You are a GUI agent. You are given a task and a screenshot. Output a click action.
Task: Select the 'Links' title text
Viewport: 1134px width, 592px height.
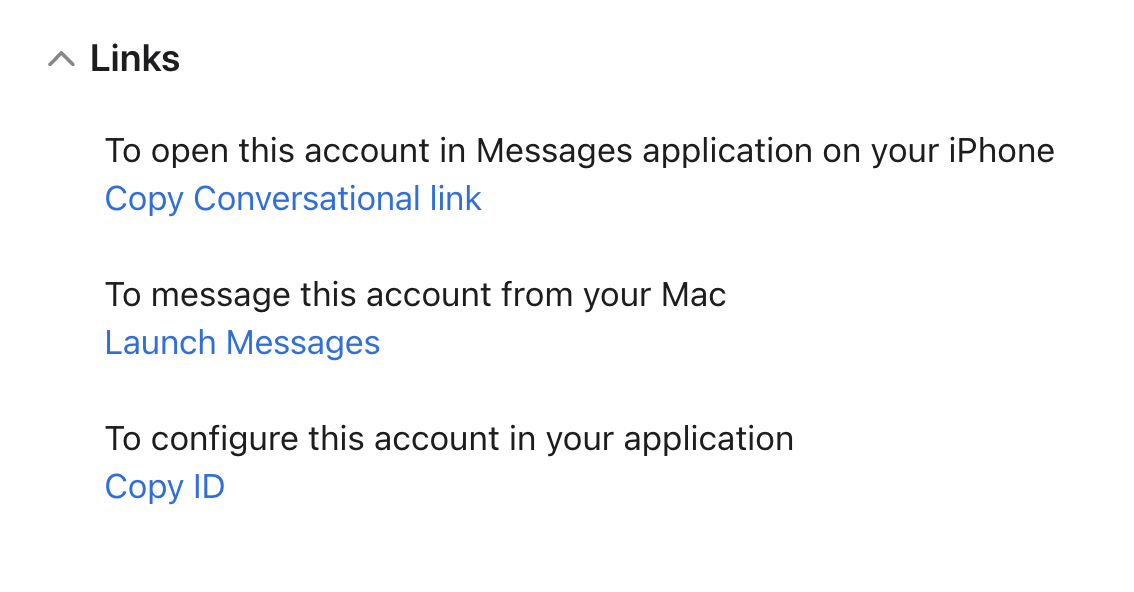135,59
